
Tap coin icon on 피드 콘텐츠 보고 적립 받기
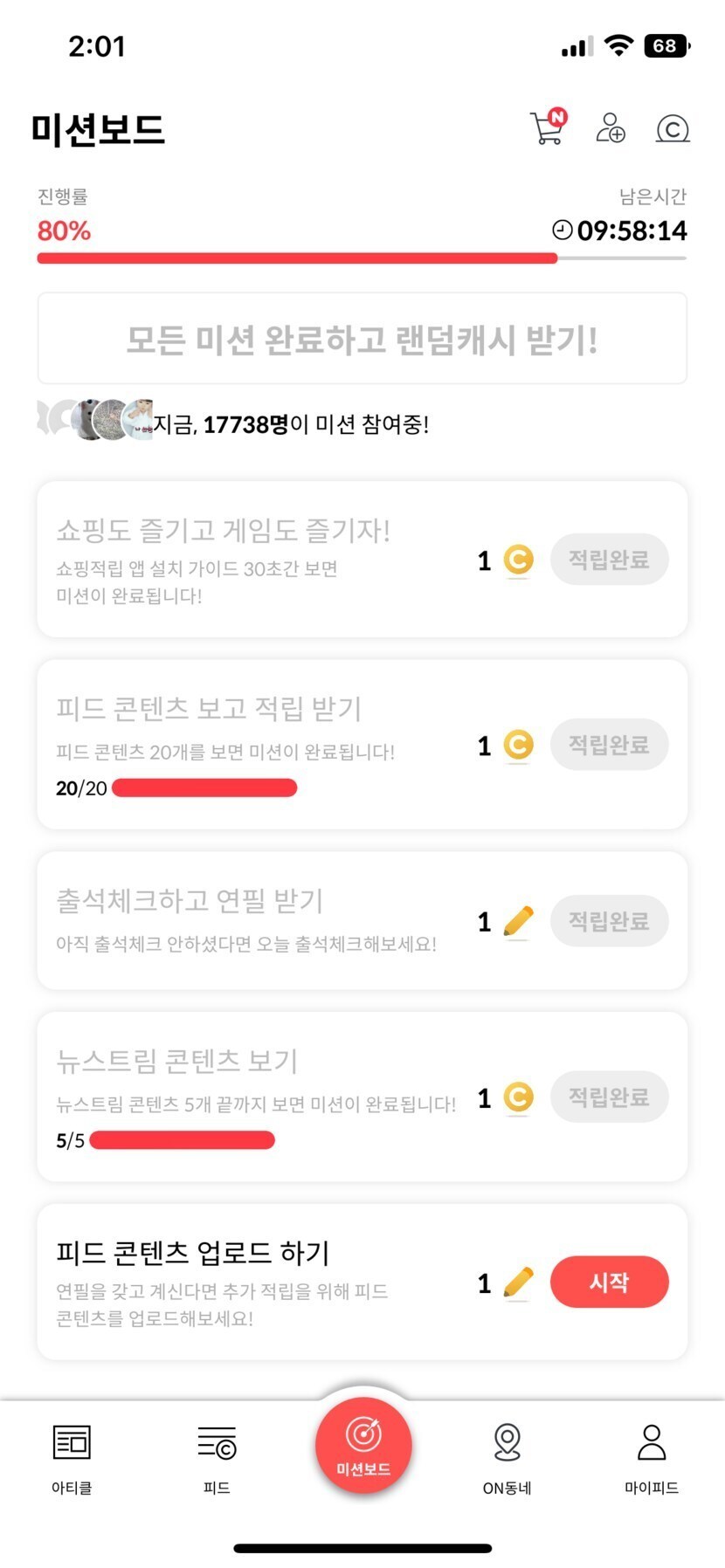(518, 745)
